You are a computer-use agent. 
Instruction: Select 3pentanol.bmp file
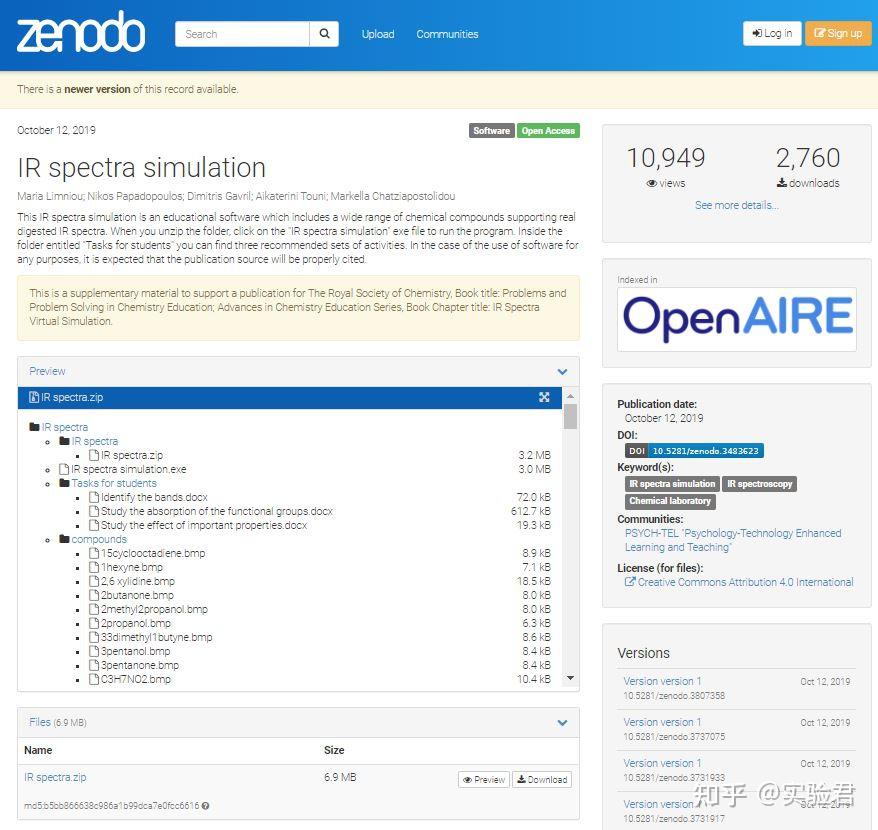point(135,651)
